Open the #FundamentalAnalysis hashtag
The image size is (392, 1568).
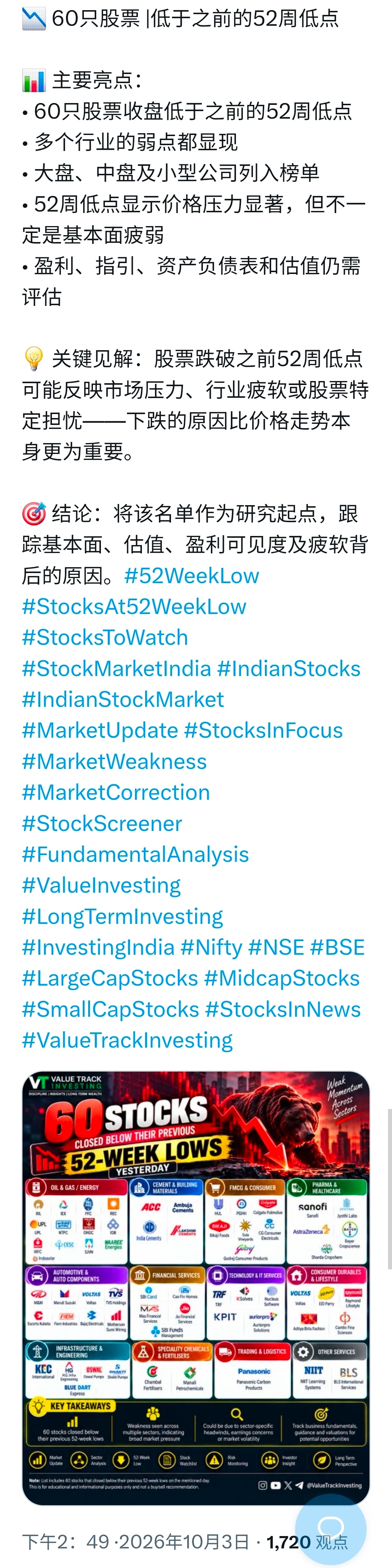tap(135, 855)
